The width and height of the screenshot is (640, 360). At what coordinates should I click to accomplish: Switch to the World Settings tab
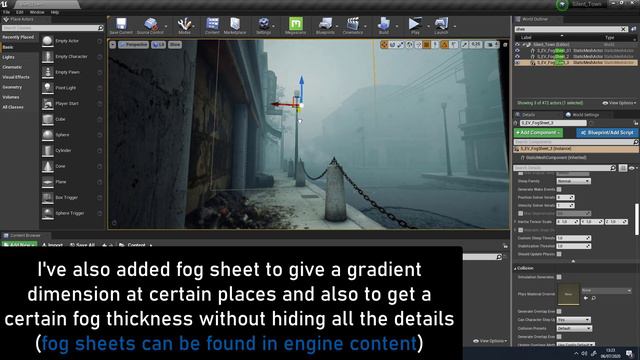click(582, 115)
